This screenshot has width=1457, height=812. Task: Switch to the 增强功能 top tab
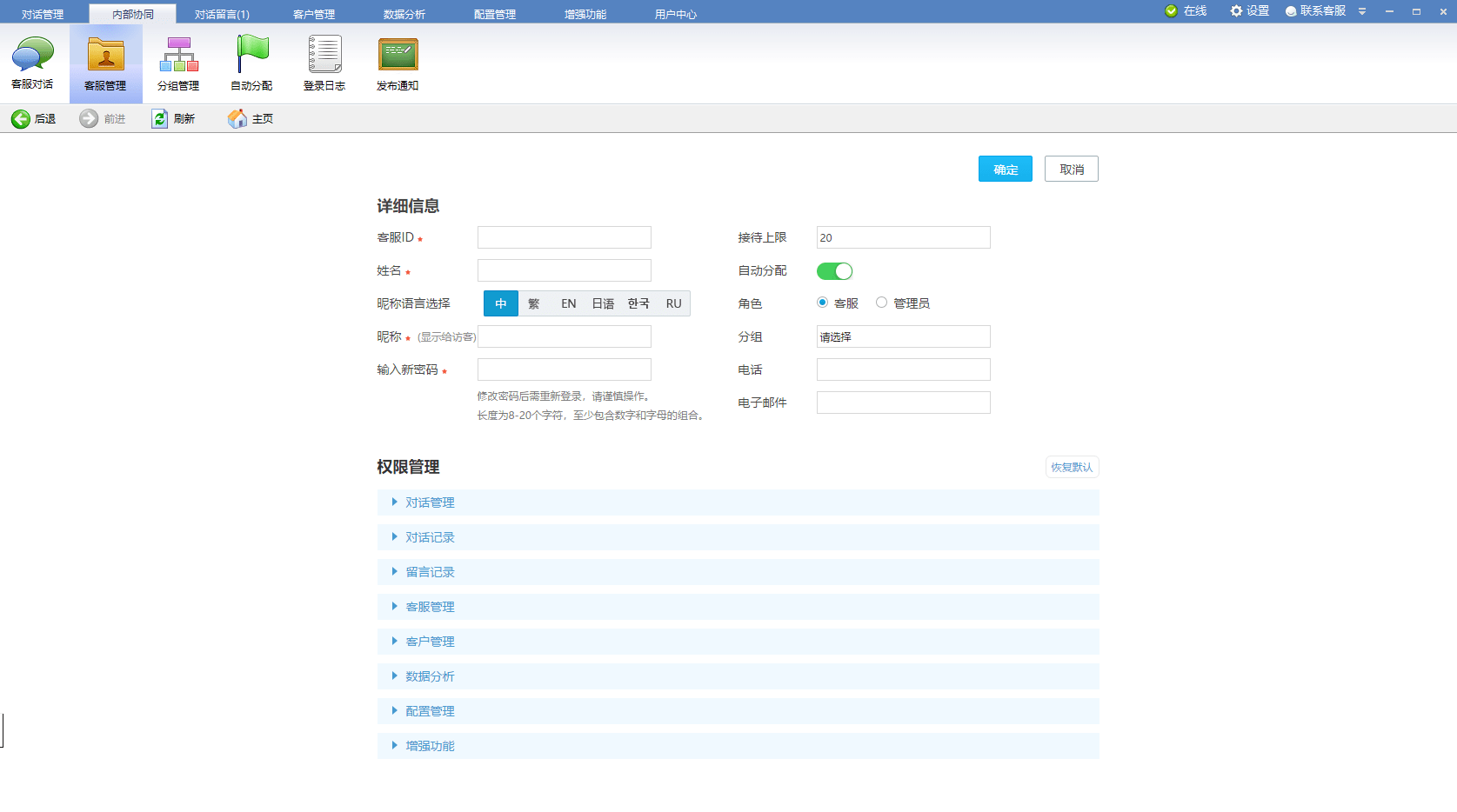click(585, 14)
